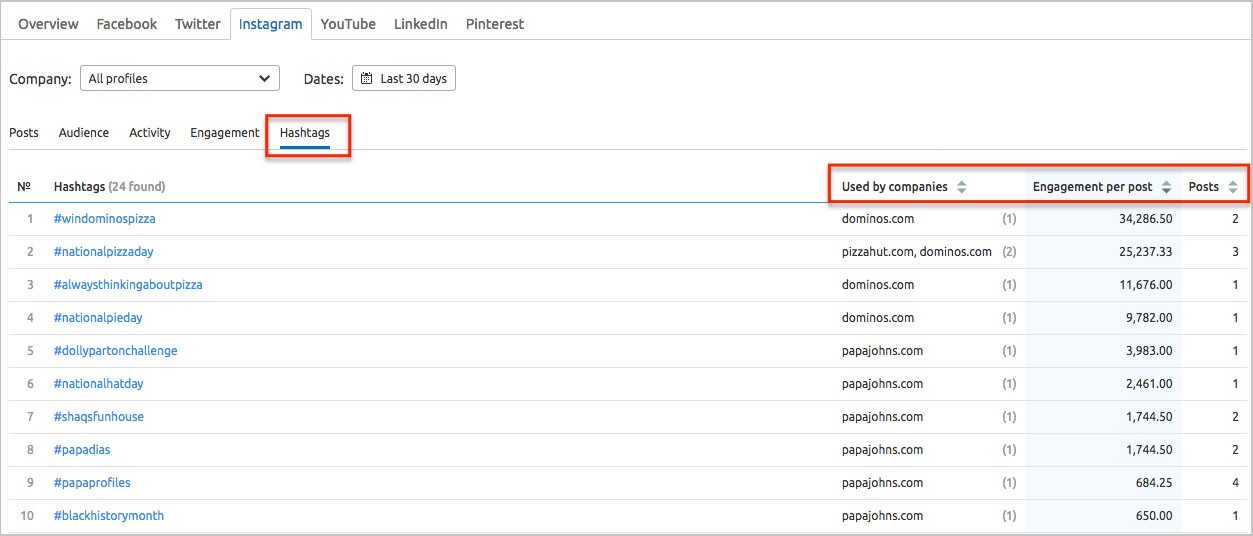
Task: Open the #dollypartonchallenge hashtag
Action: (115, 350)
